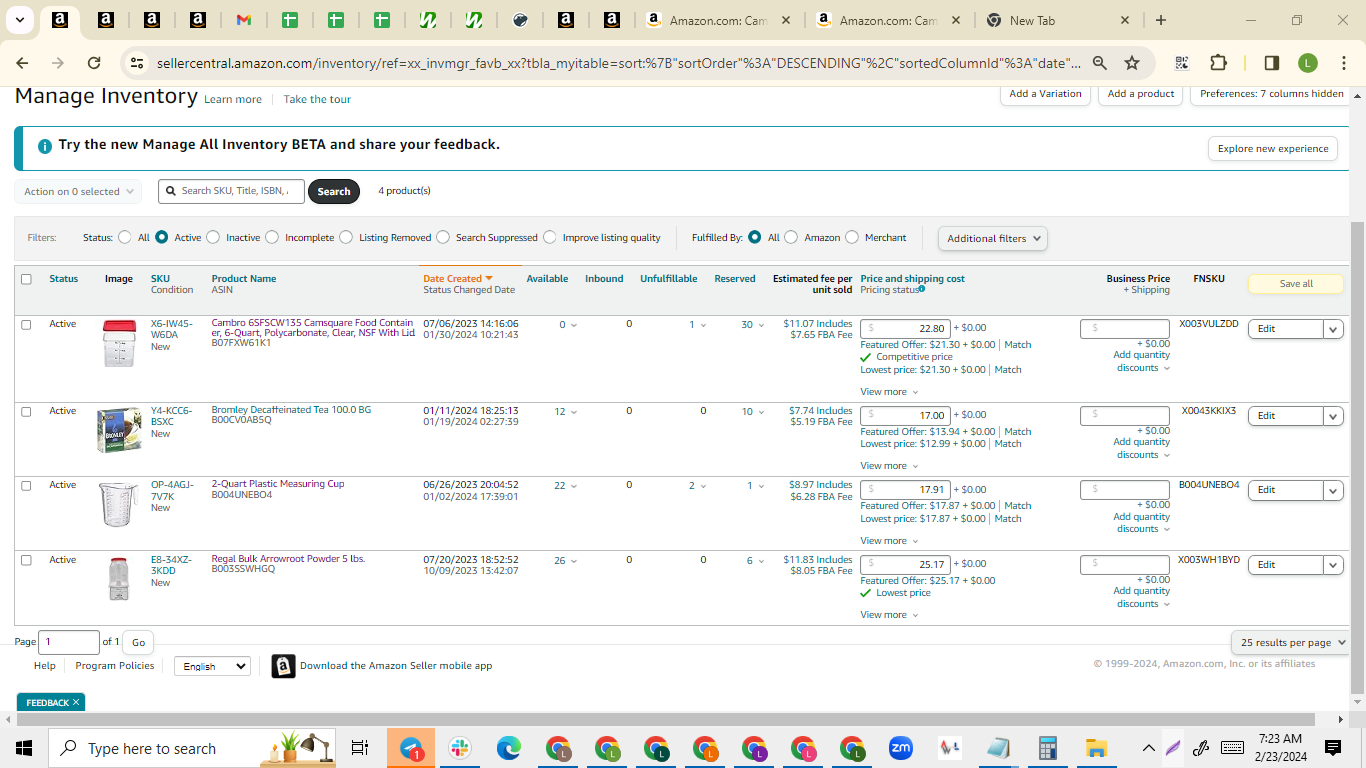Open the browser side panel
The image size is (1366, 768).
1272,63
